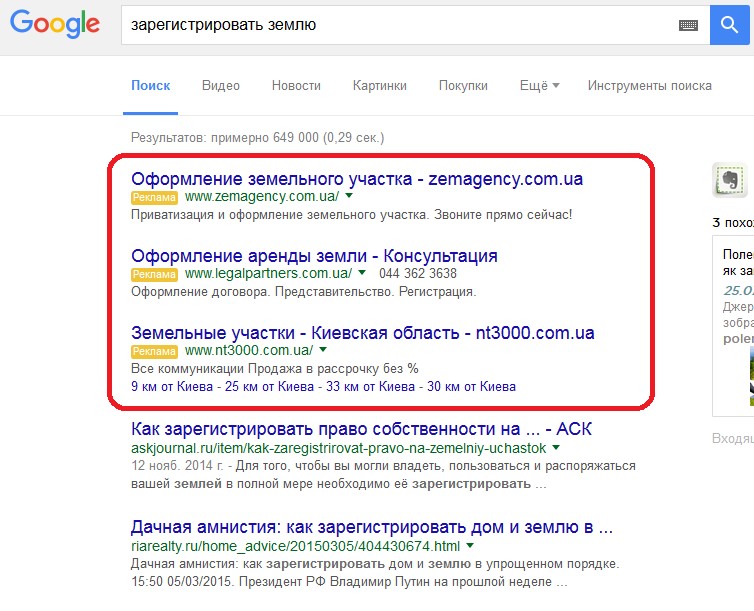Open the 25 км от Киева sitelink
This screenshot has height=611, width=754.
pyautogui.click(x=269, y=387)
